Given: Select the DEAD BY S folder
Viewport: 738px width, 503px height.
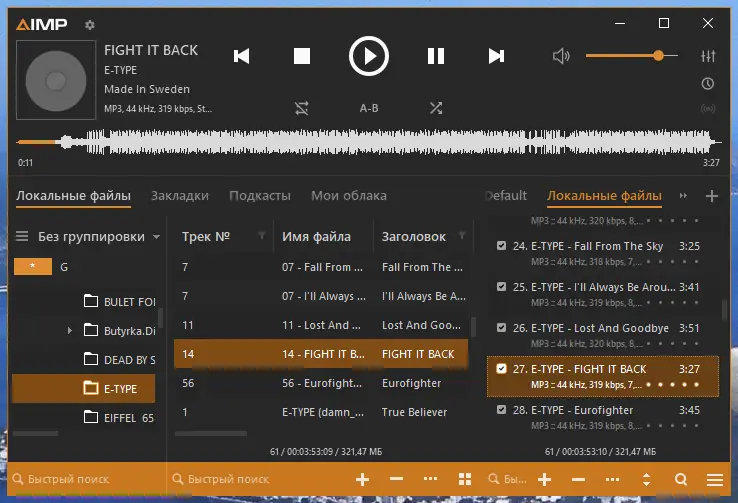Looking at the screenshot, I should click(x=120, y=359).
